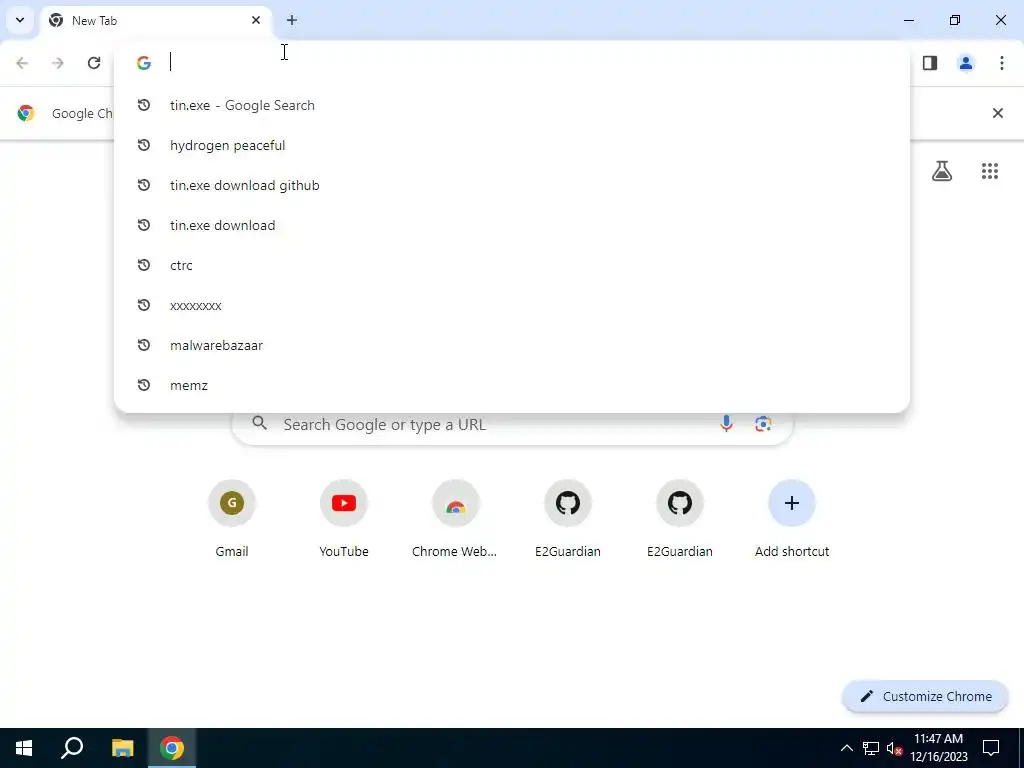The width and height of the screenshot is (1024, 768).
Task: Open the tab search dropdown arrow
Action: (20, 20)
